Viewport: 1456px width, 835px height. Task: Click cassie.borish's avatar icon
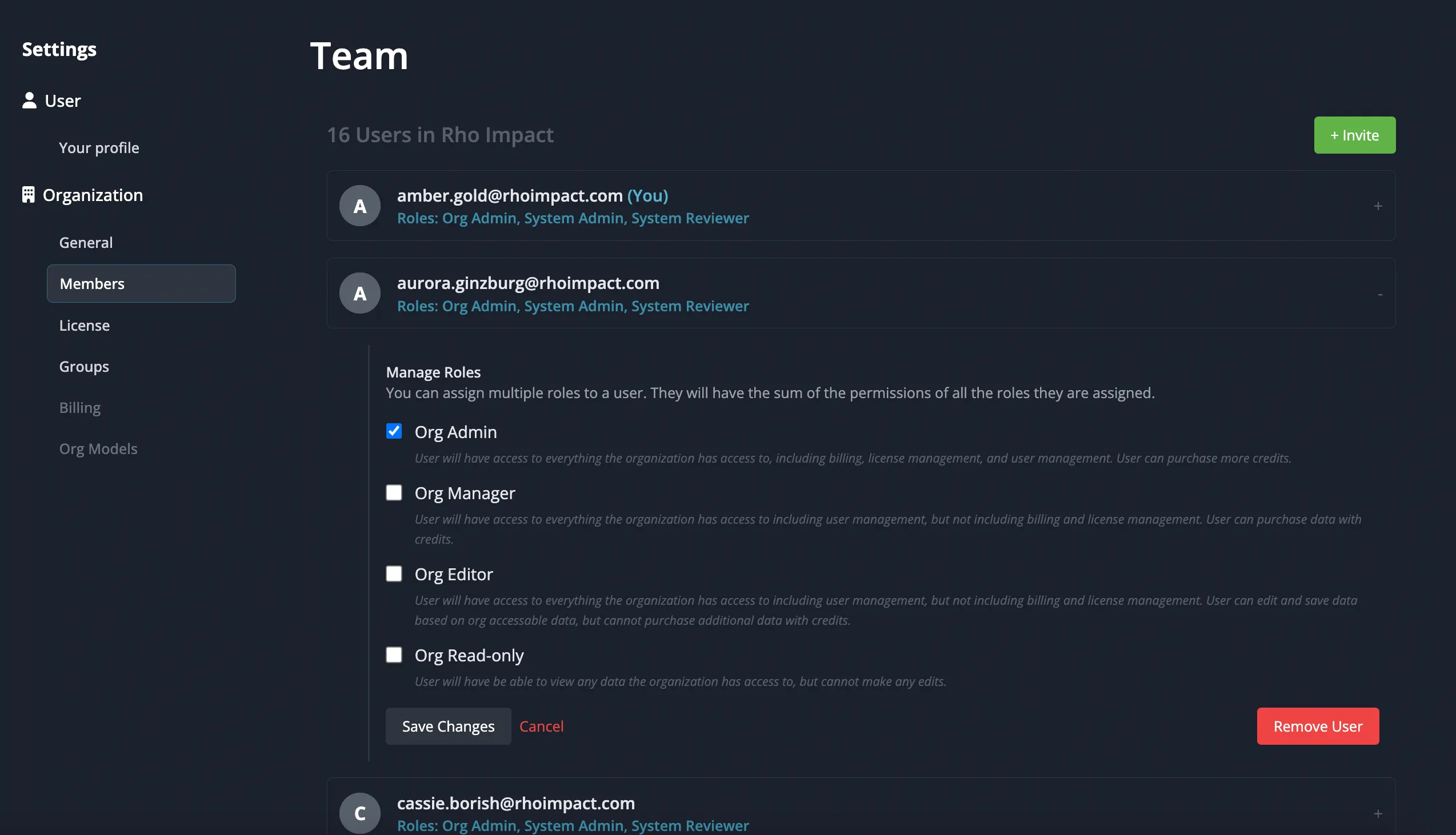tap(359, 812)
